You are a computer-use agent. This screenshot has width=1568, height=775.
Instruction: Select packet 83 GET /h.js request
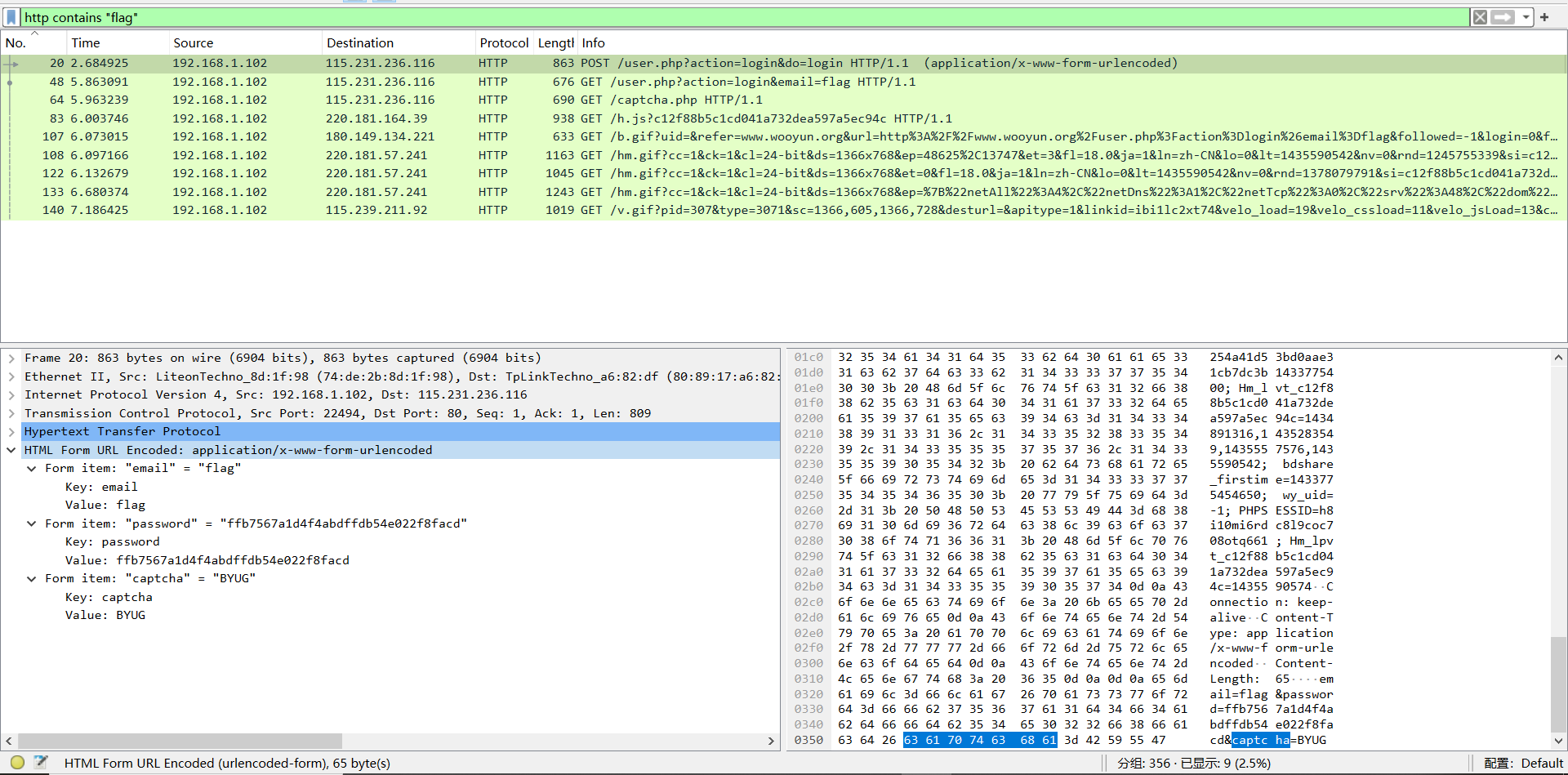[784, 118]
